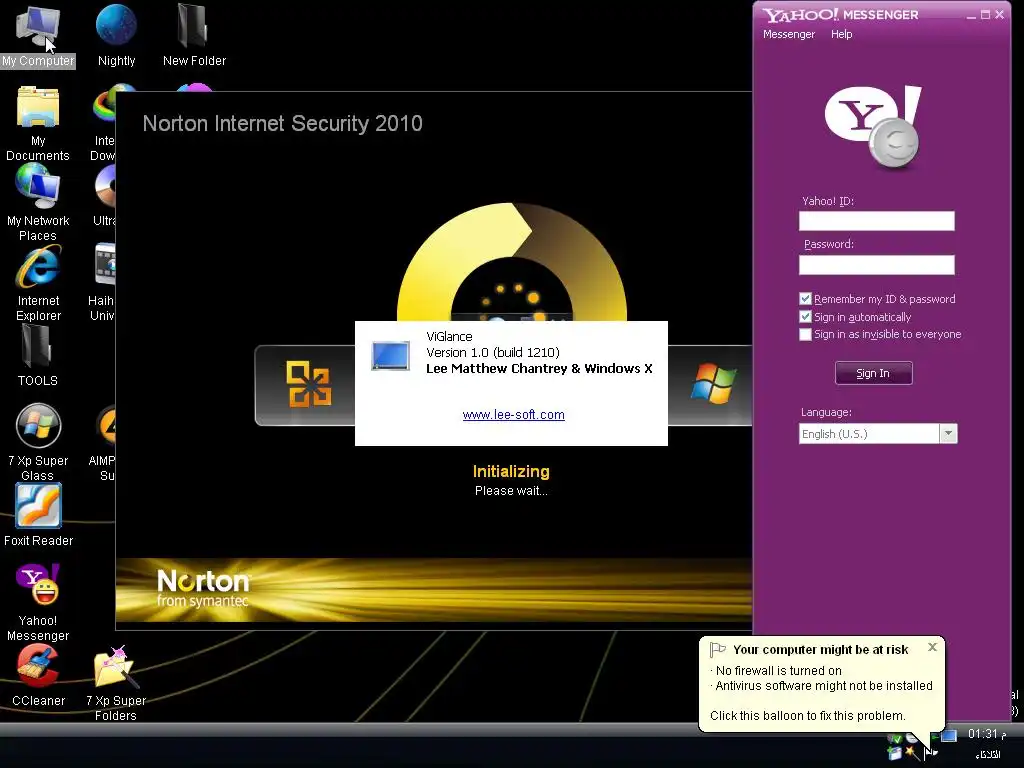Launch the Yahoo! Messenger desktop shortcut
The image size is (1024, 768).
[38, 602]
